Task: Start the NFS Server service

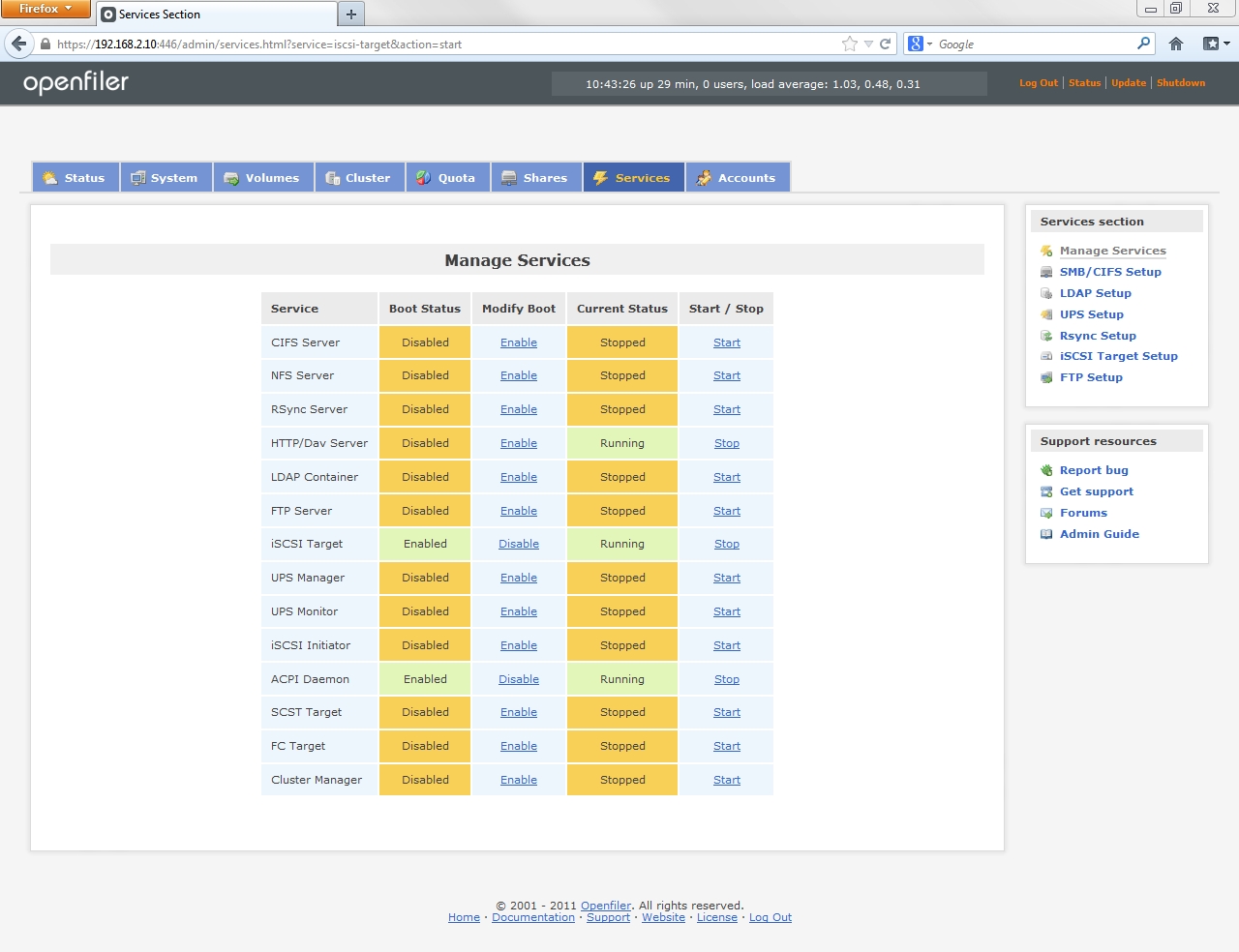Action: pyautogui.click(x=726, y=375)
